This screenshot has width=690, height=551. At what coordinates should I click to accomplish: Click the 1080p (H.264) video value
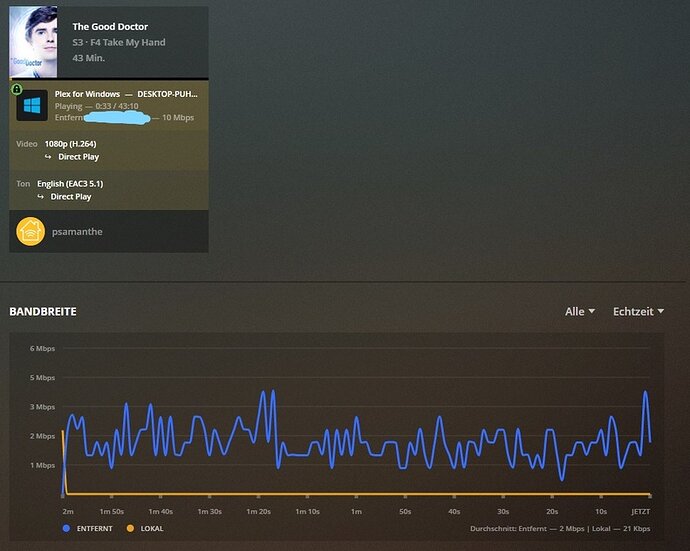pos(70,144)
